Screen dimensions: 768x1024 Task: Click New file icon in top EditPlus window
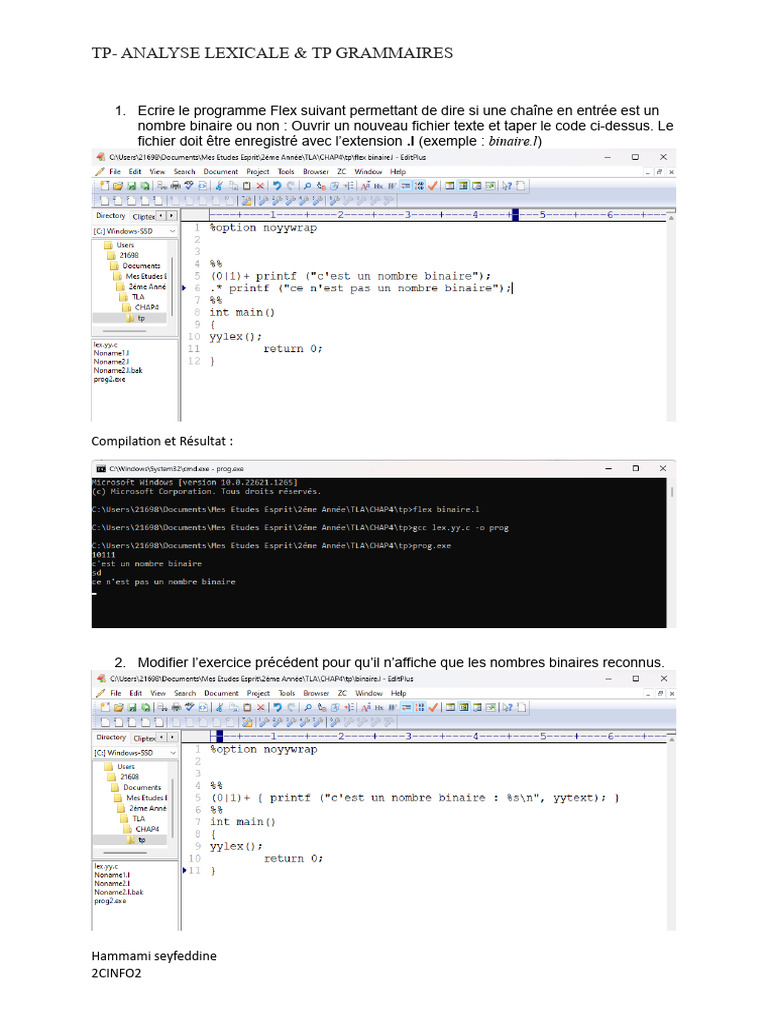pyautogui.click(x=104, y=186)
